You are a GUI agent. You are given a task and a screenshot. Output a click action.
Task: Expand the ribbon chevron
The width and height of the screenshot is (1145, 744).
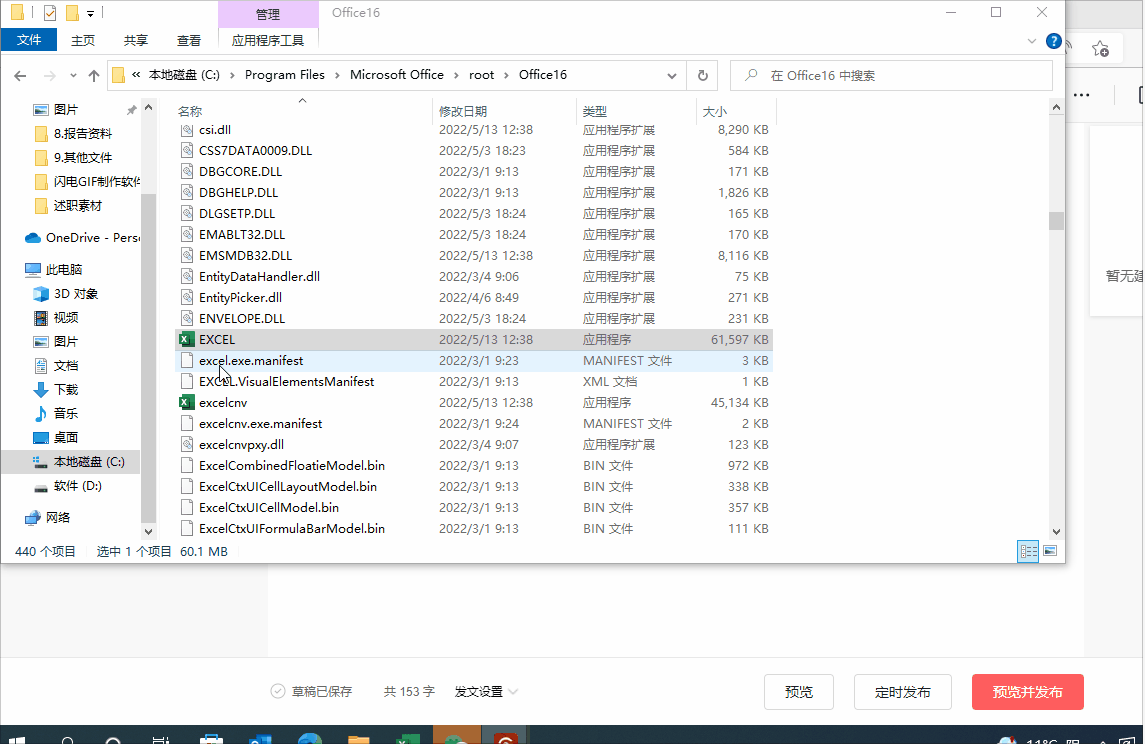[1031, 41]
